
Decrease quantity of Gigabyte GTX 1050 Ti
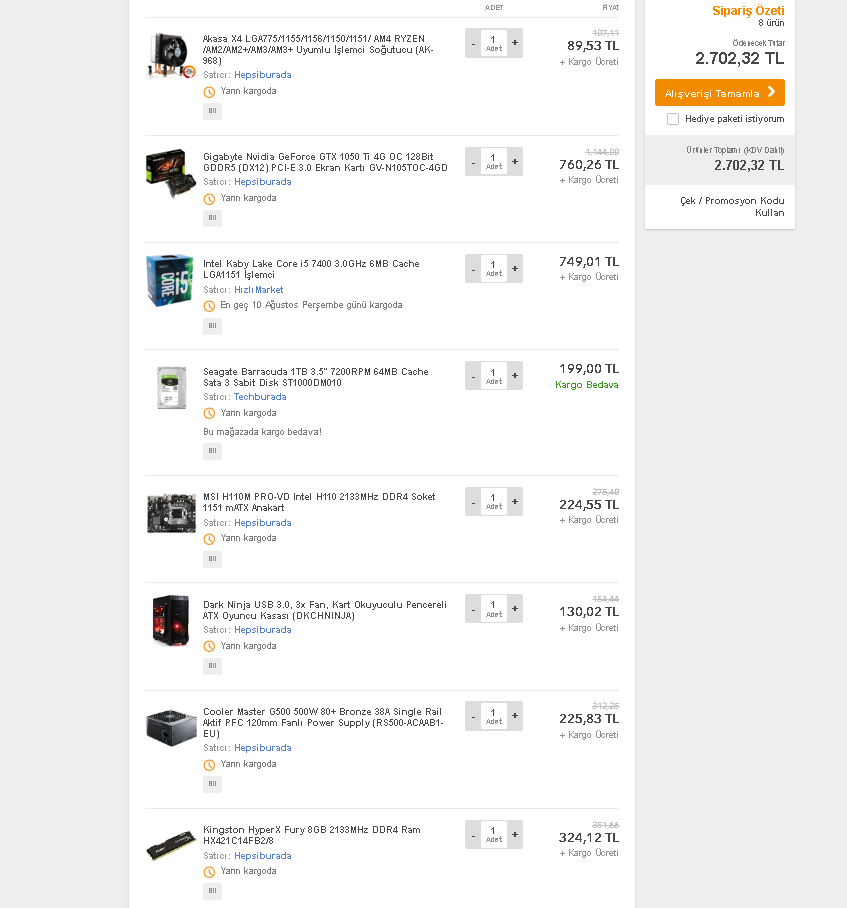tap(473, 161)
